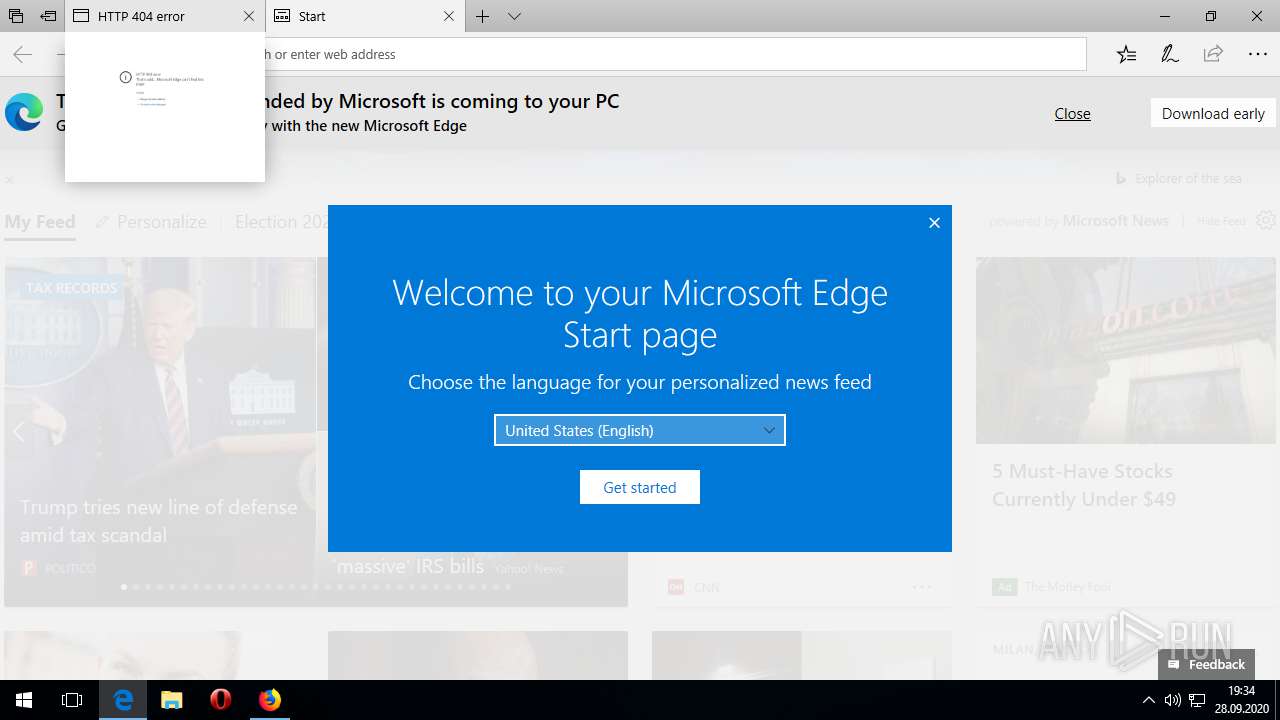Click the Share page icon
The image size is (1280, 720).
point(1213,54)
